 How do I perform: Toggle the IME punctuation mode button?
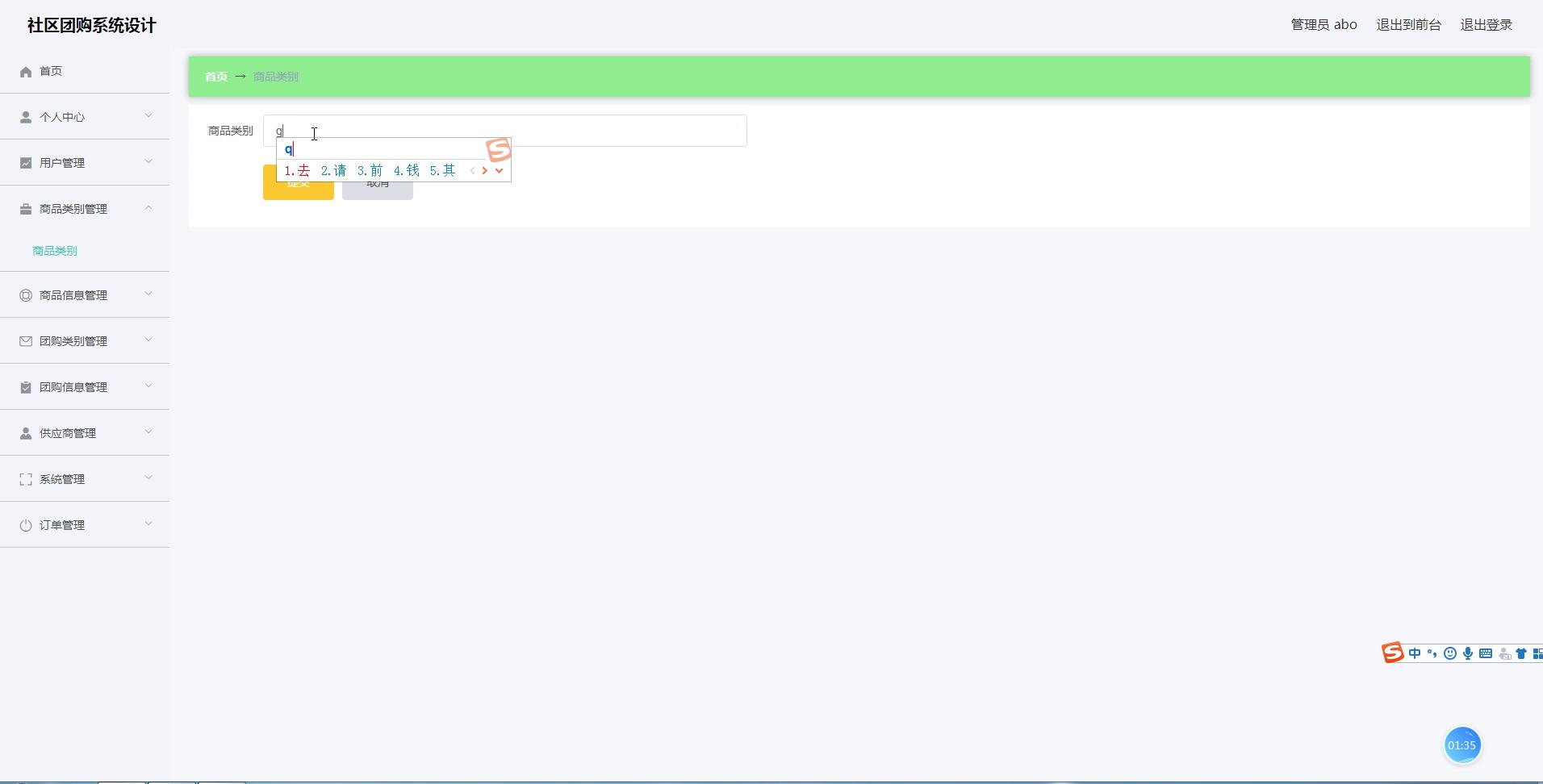click(x=1432, y=653)
